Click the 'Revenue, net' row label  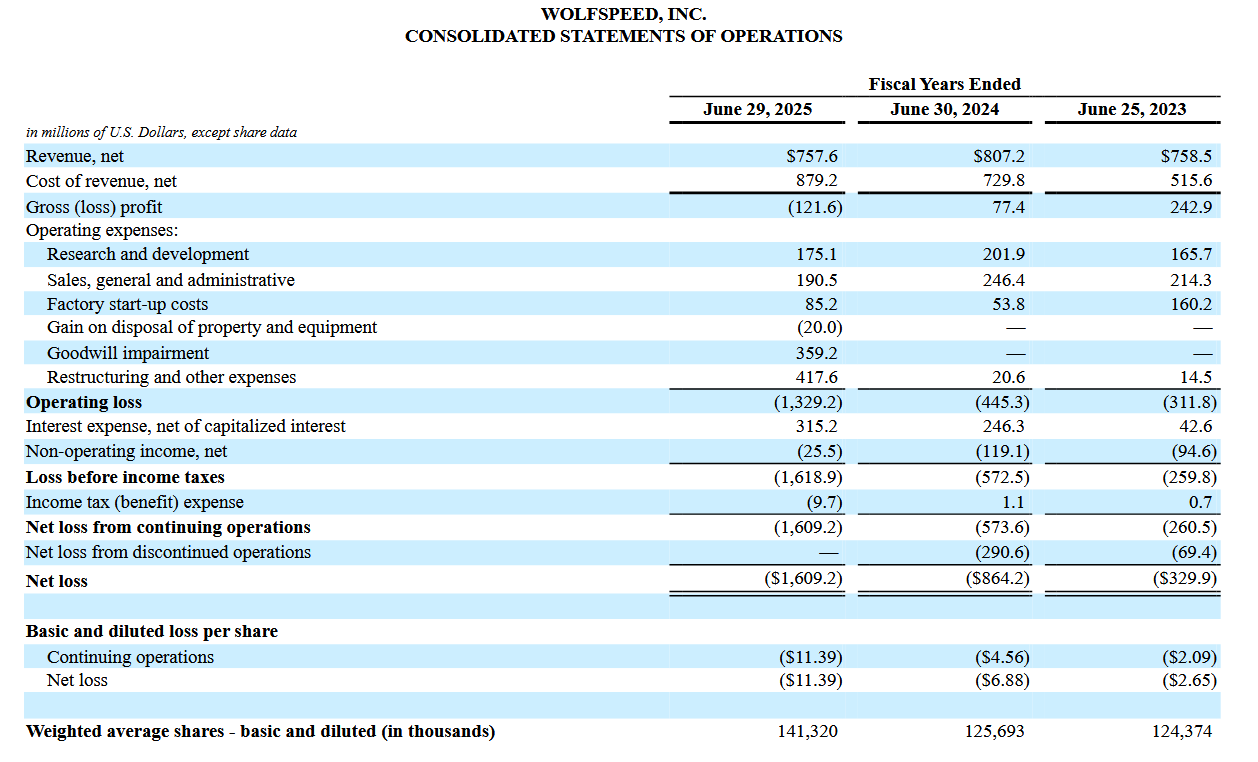click(75, 156)
